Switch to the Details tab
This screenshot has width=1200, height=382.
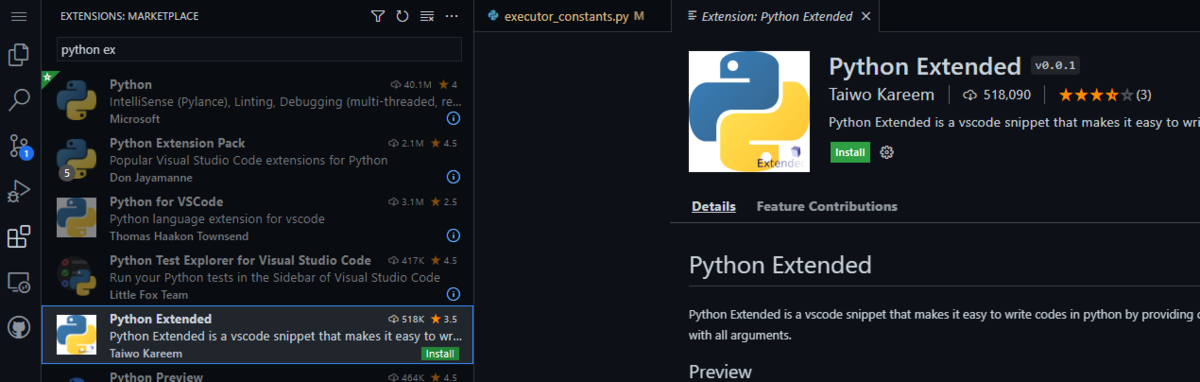coord(714,206)
